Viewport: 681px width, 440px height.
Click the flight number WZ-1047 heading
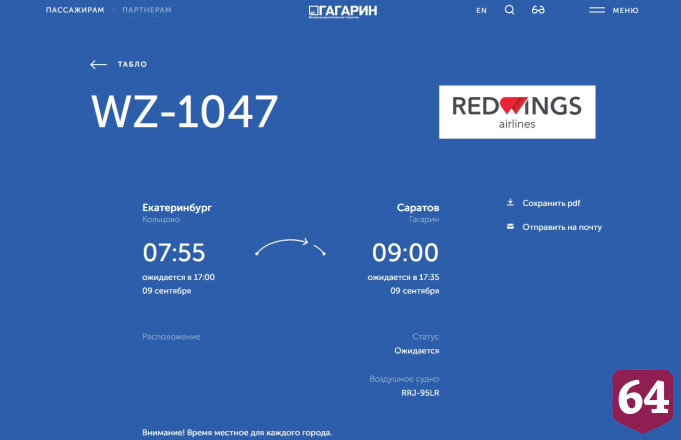point(185,112)
